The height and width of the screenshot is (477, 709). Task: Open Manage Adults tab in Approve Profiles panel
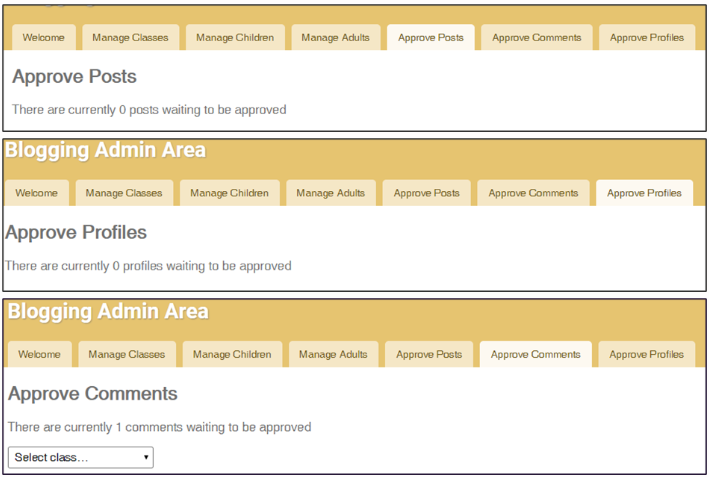(331, 193)
